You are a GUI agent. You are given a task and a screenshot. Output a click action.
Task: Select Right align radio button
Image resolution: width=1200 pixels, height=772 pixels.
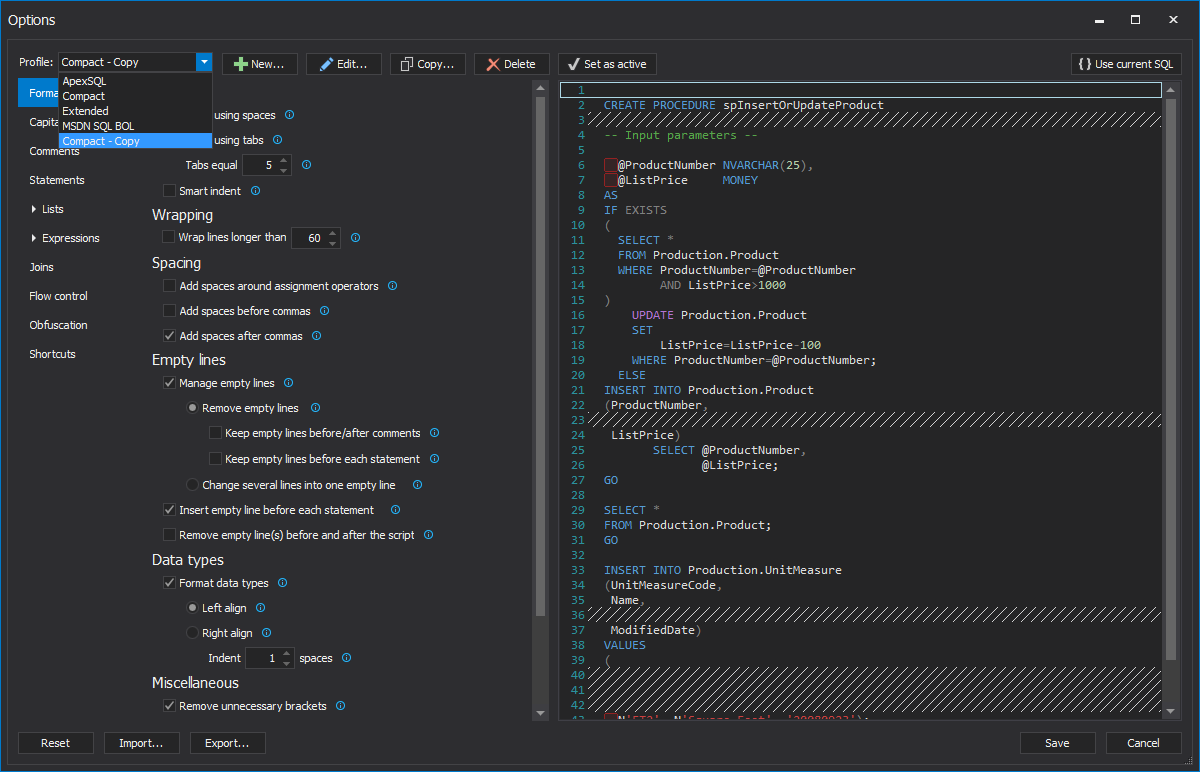click(x=193, y=633)
